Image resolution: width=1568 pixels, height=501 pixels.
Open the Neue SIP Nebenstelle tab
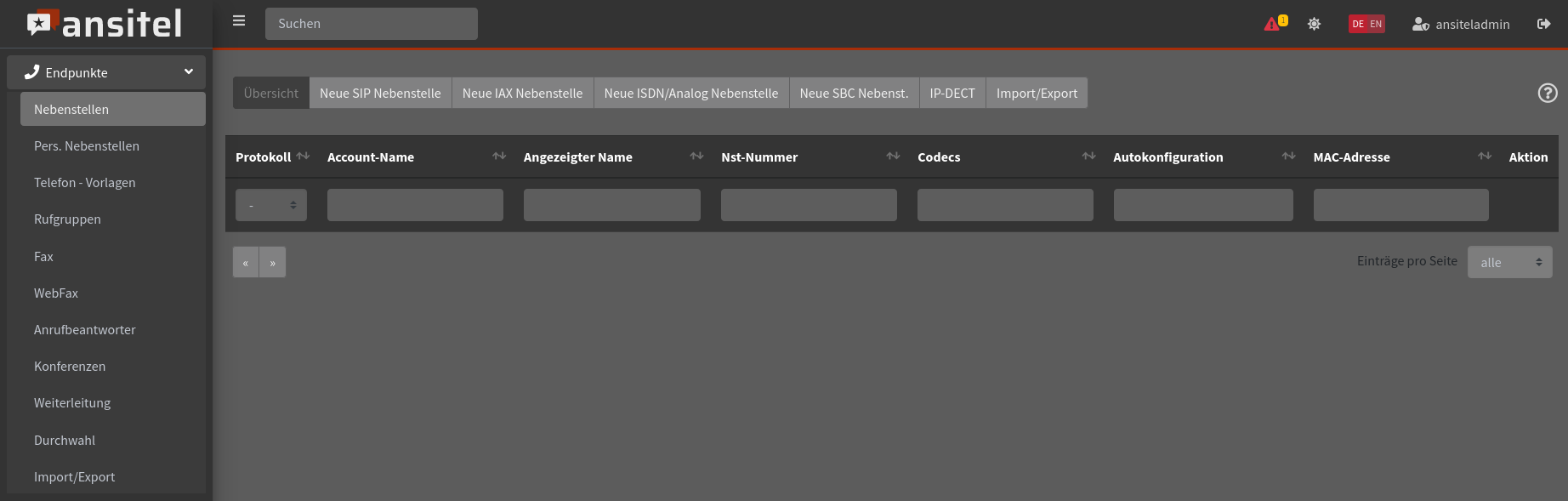[x=380, y=94]
